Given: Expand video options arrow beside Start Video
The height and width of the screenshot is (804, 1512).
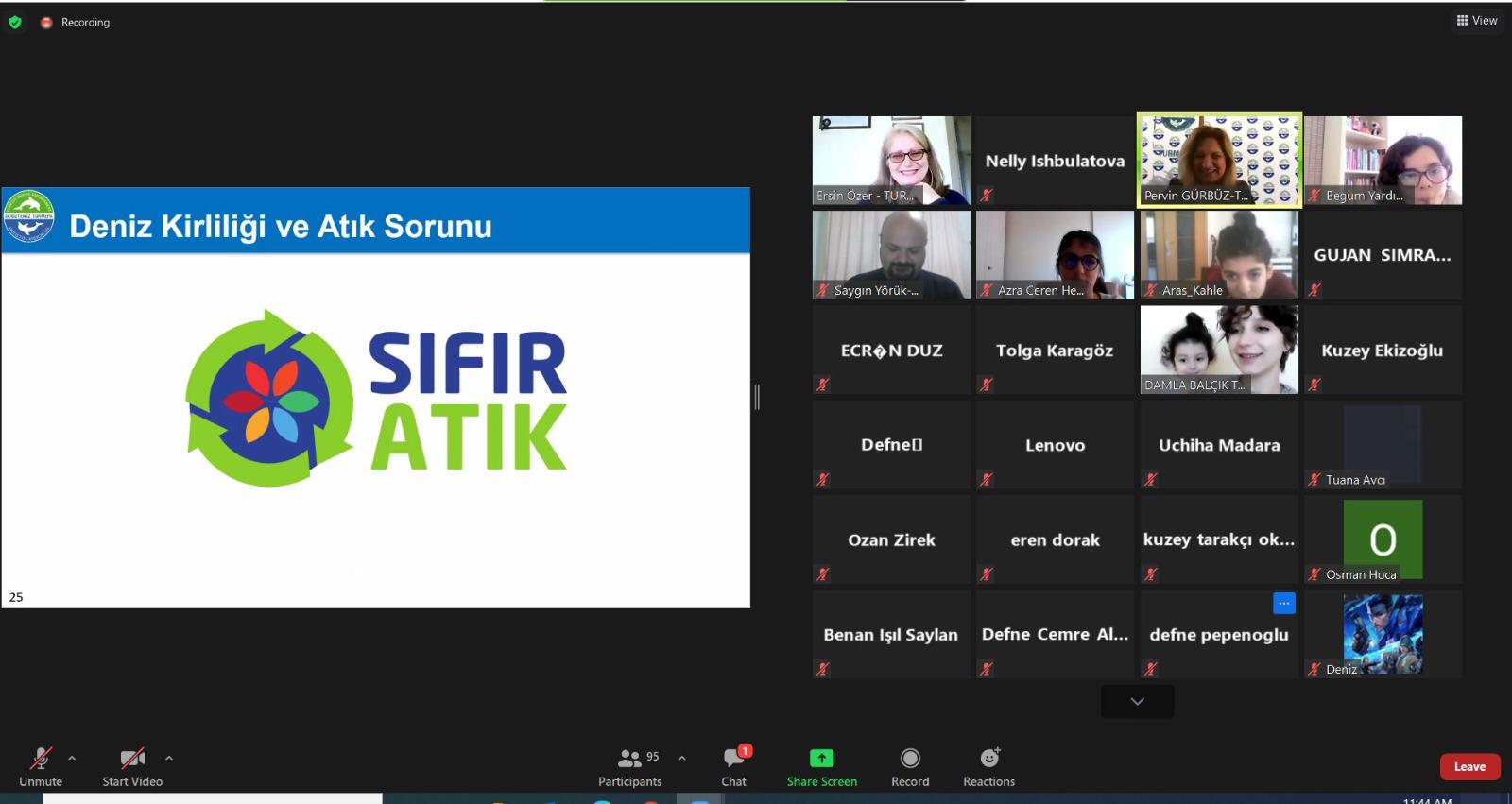Looking at the screenshot, I should 169,758.
